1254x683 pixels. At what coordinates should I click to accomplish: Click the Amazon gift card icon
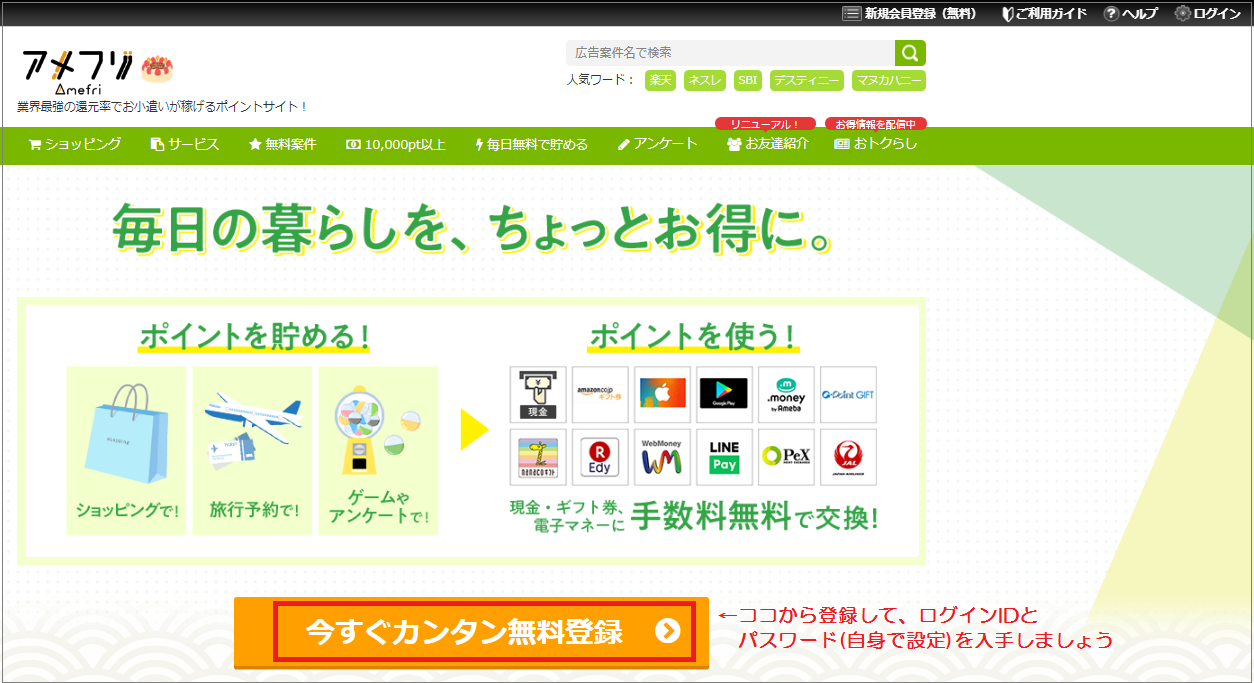point(600,395)
